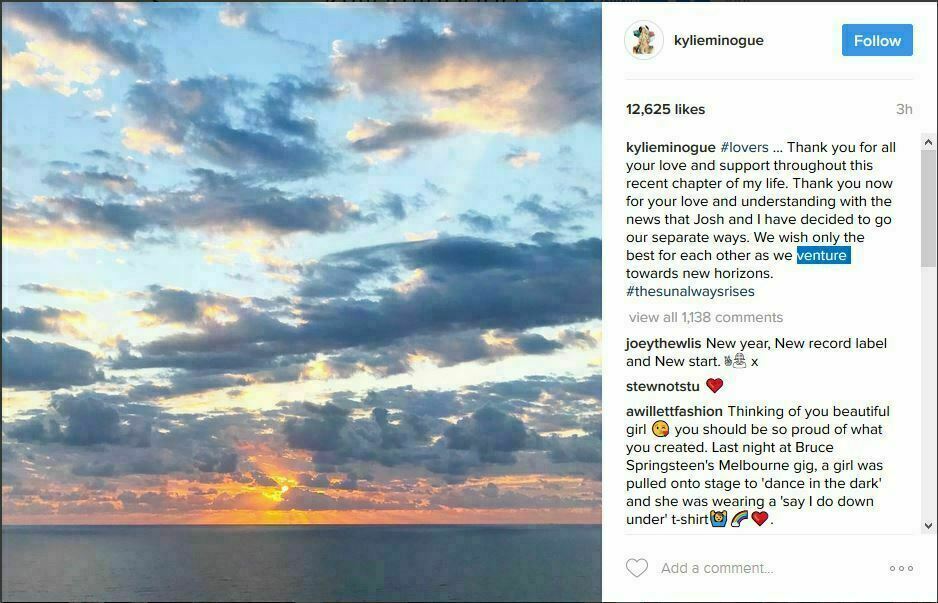Open the #lovers hashtag
Screen dimensions: 938x603
[x=744, y=147]
